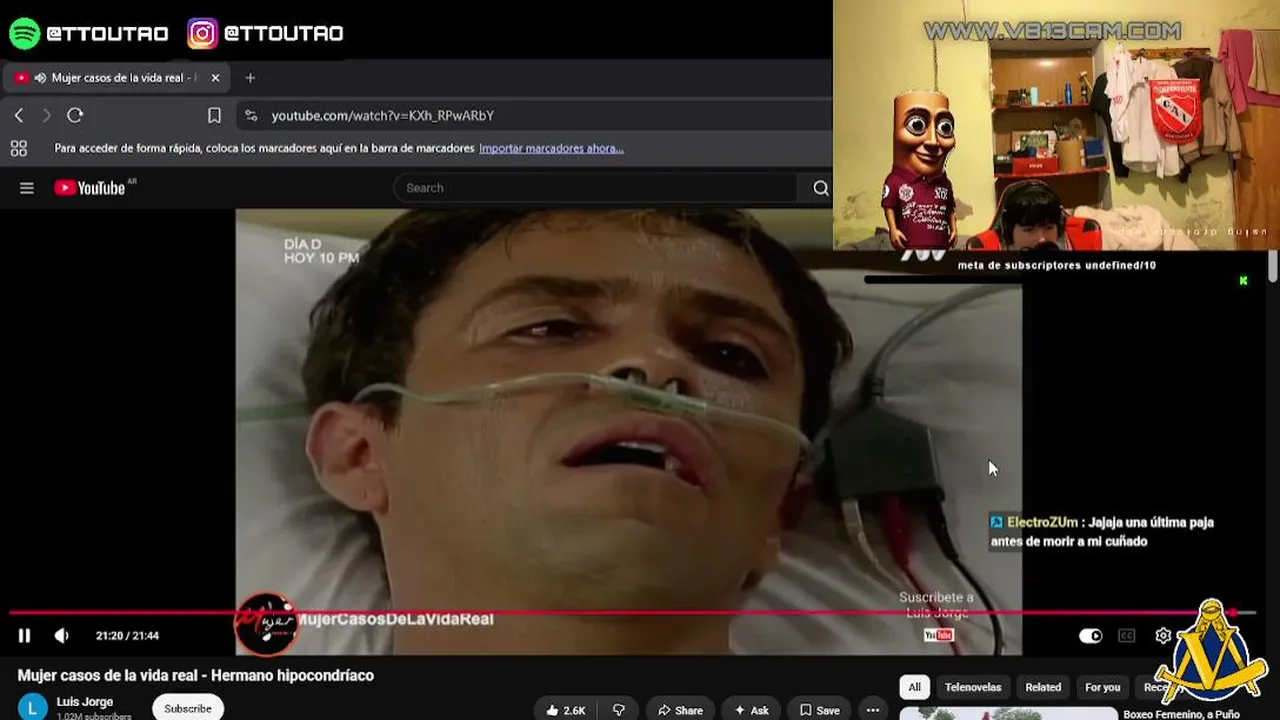Select the All filter chip
Image resolution: width=1280 pixels, height=720 pixels.
pos(914,687)
